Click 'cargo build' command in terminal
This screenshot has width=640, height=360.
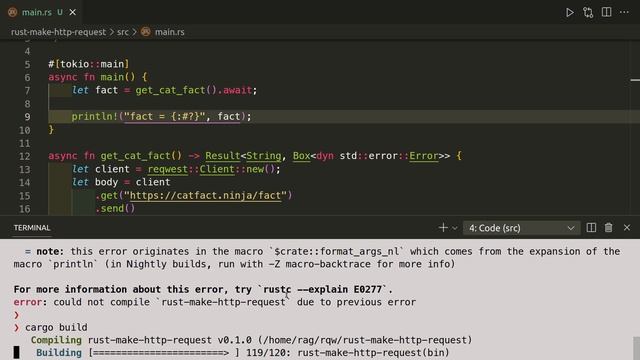[x=56, y=327]
